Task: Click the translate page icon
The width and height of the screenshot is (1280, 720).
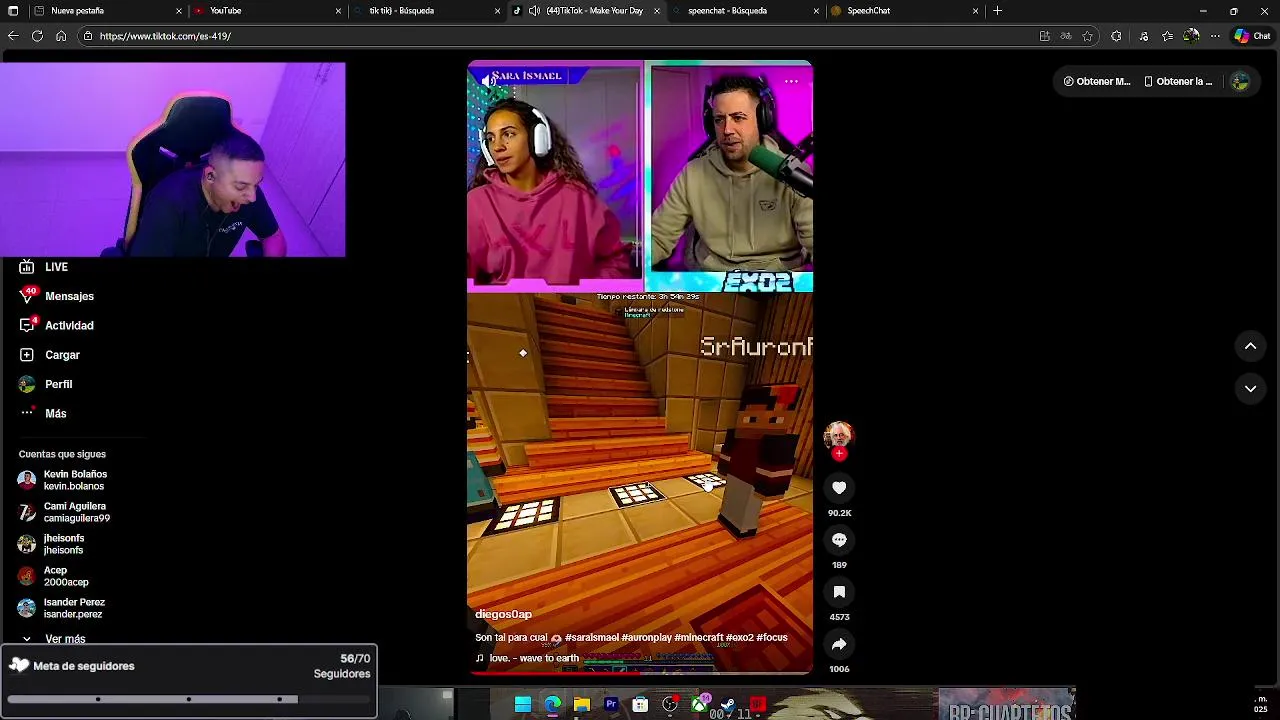Action: point(1066,36)
